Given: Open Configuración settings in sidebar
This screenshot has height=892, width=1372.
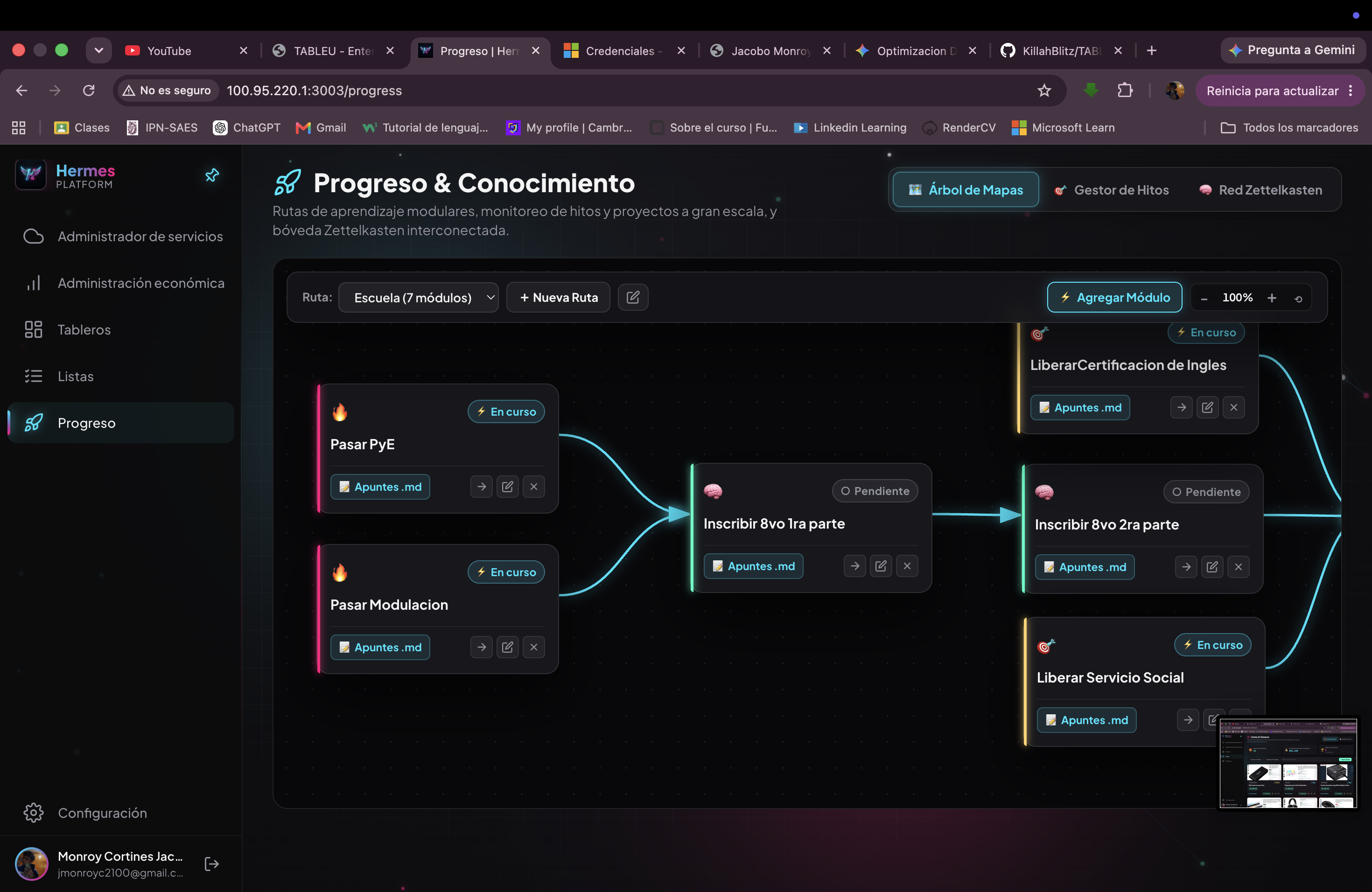Looking at the screenshot, I should pos(121,813).
